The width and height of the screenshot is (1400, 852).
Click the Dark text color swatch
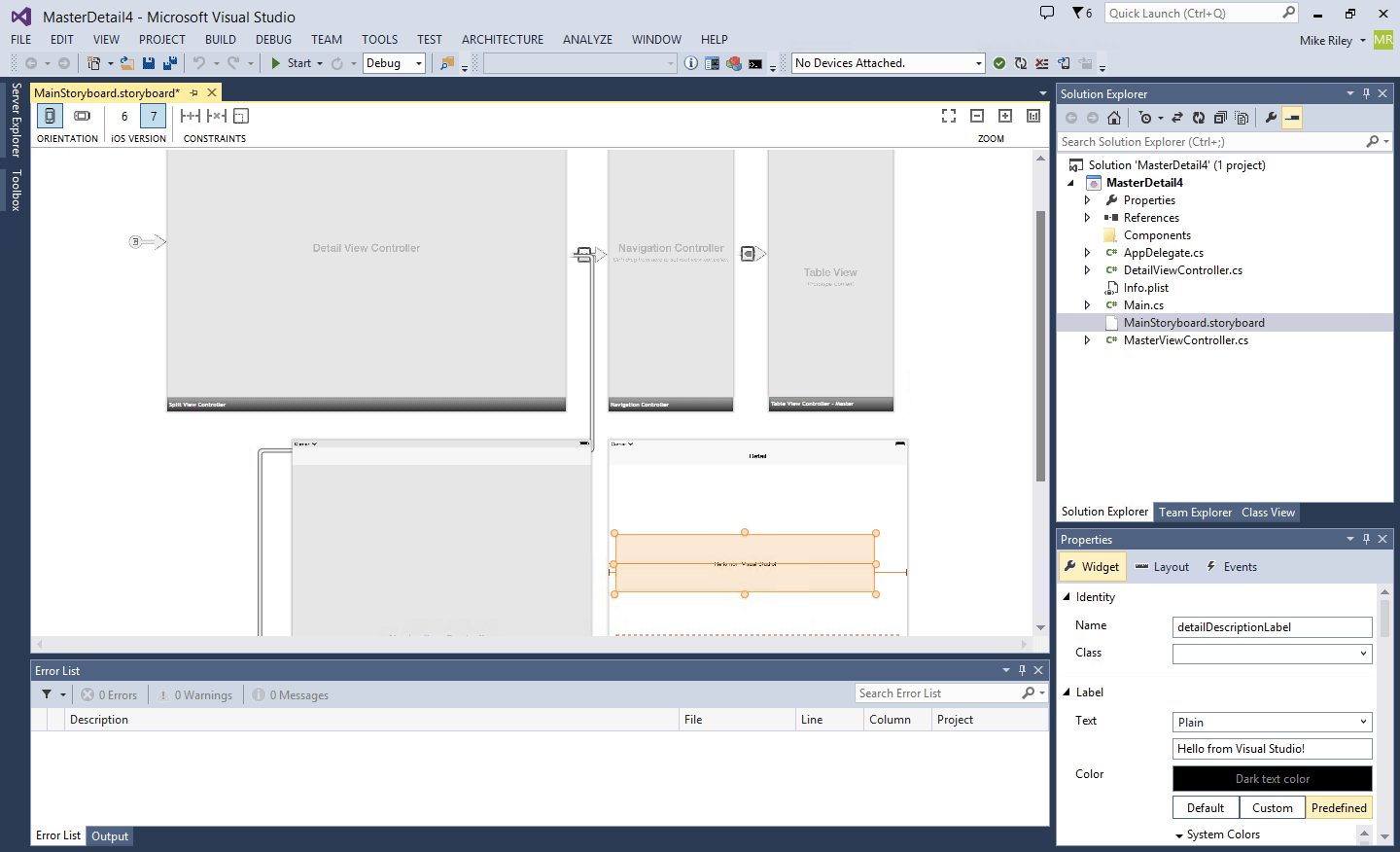(x=1273, y=778)
